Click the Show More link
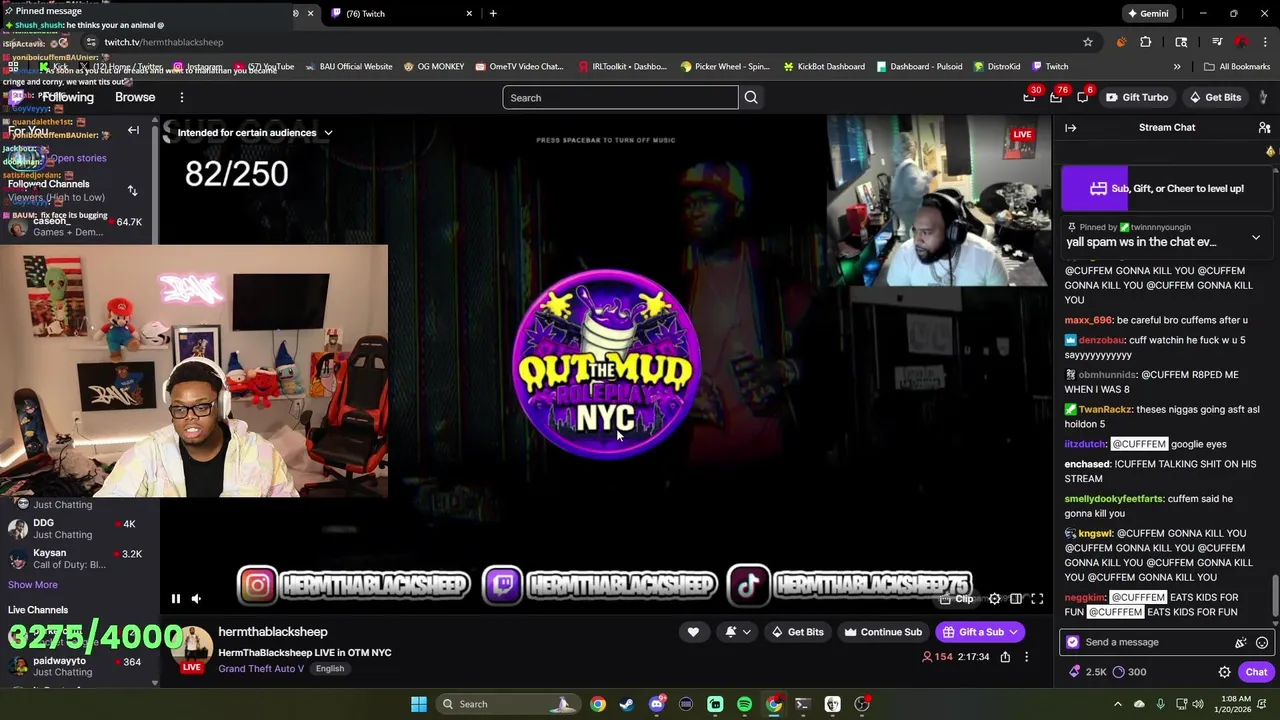The height and width of the screenshot is (720, 1280). pyautogui.click(x=33, y=585)
